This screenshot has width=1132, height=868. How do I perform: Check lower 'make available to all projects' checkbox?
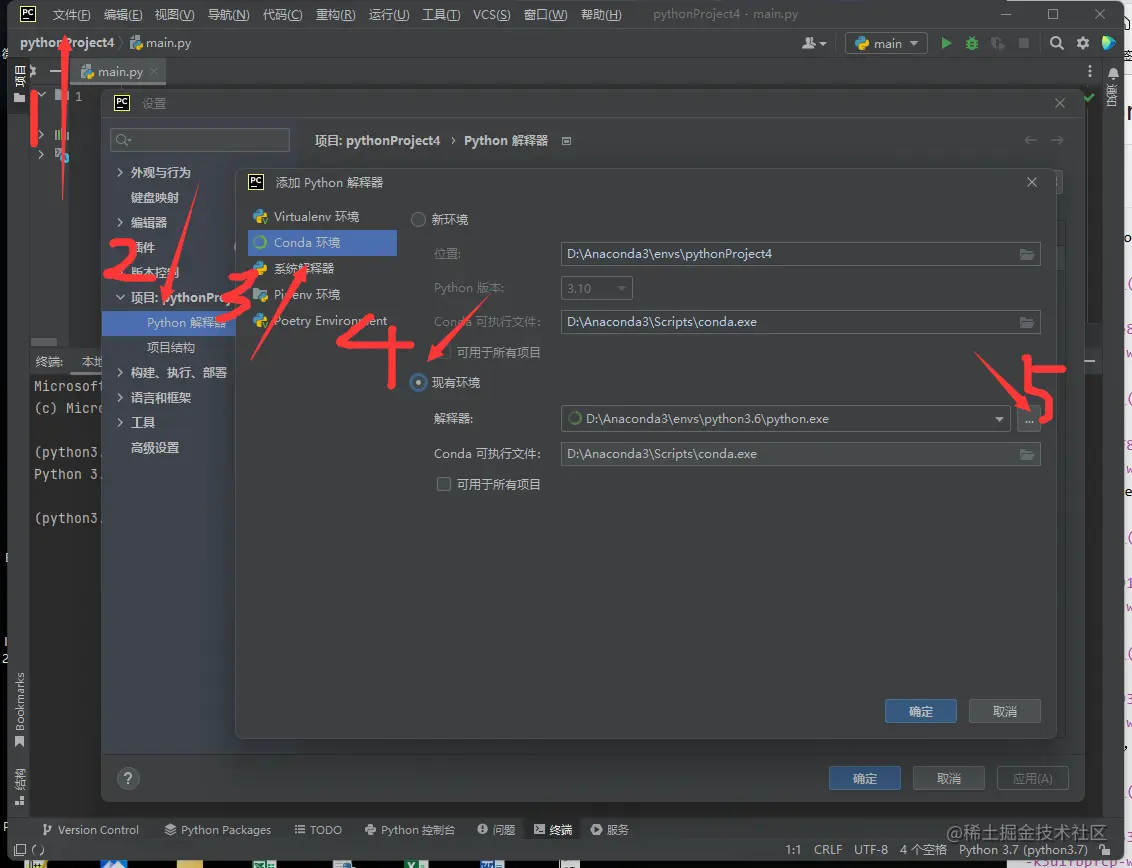[444, 485]
